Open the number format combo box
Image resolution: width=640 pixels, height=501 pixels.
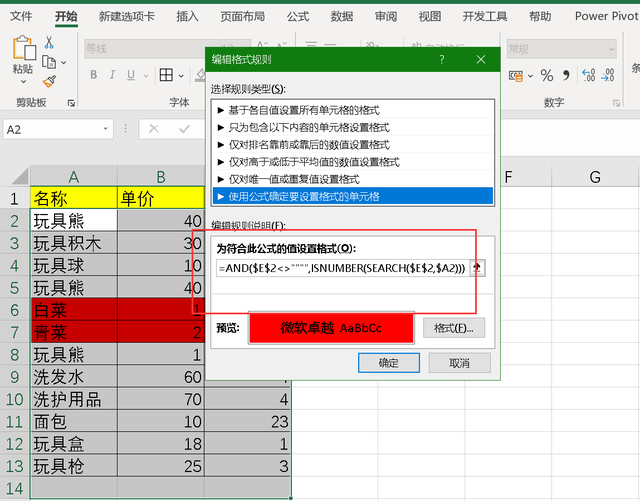[x=561, y=49]
